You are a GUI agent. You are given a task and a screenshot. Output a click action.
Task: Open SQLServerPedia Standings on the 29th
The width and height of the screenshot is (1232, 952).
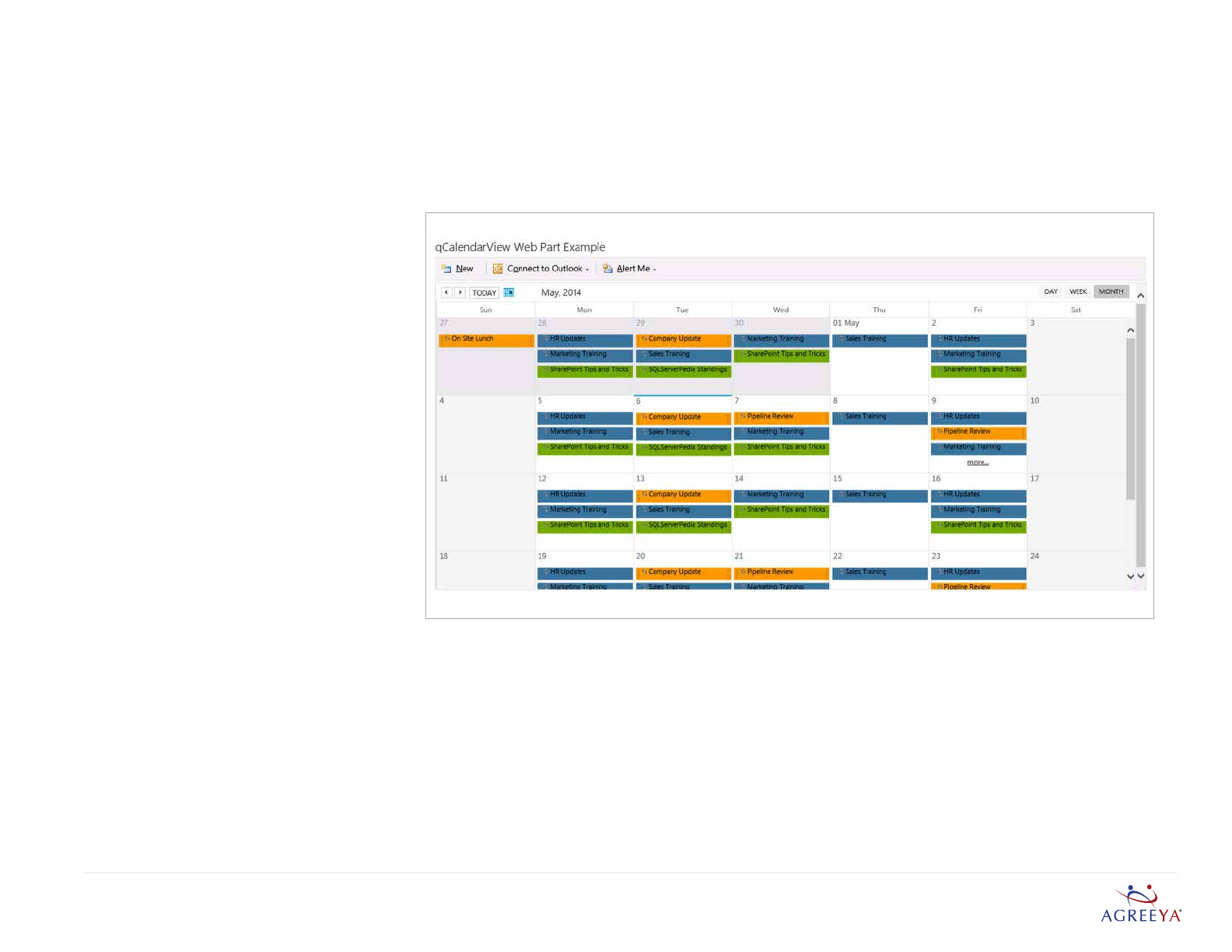(684, 371)
